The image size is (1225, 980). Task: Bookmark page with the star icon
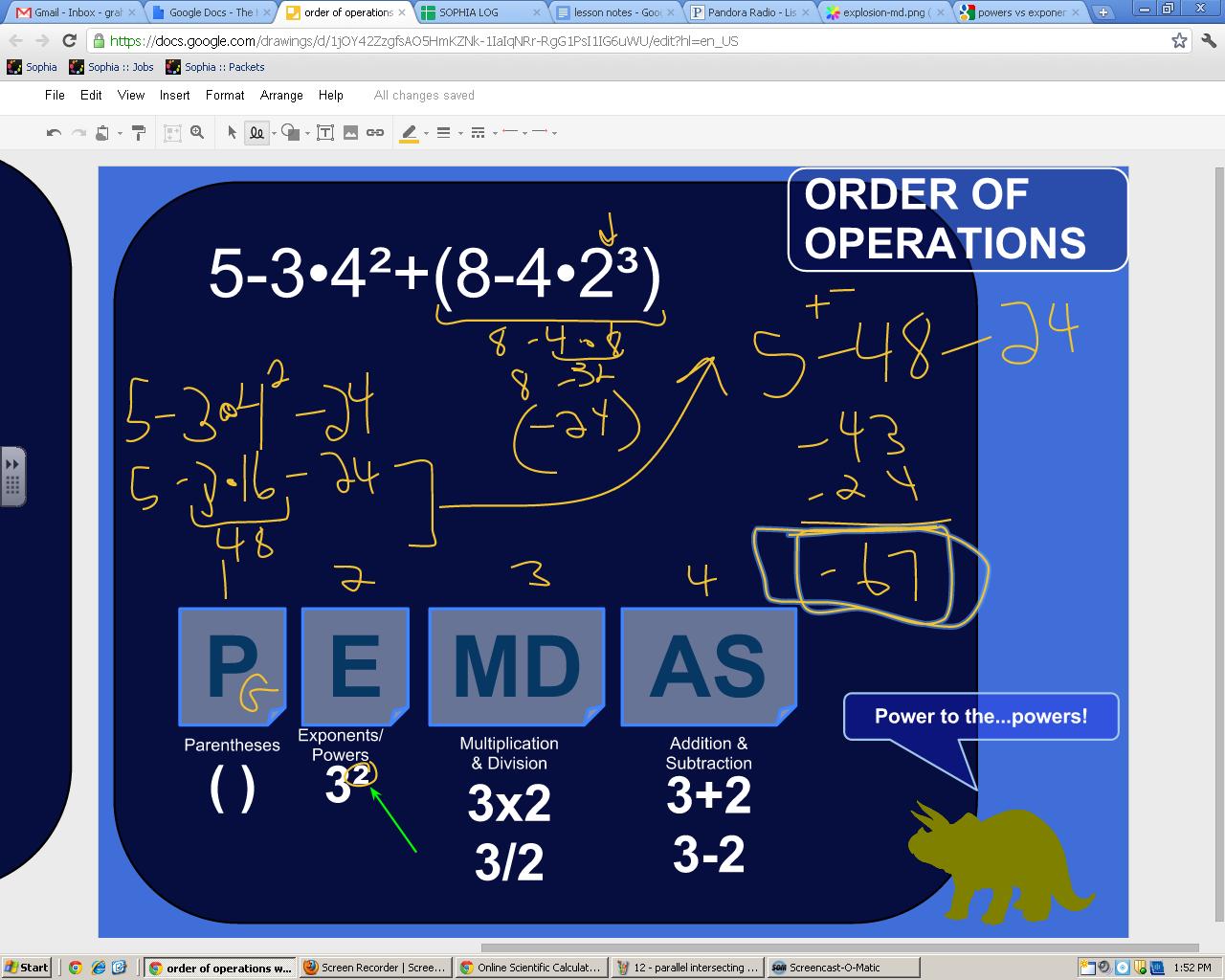pos(1179,41)
